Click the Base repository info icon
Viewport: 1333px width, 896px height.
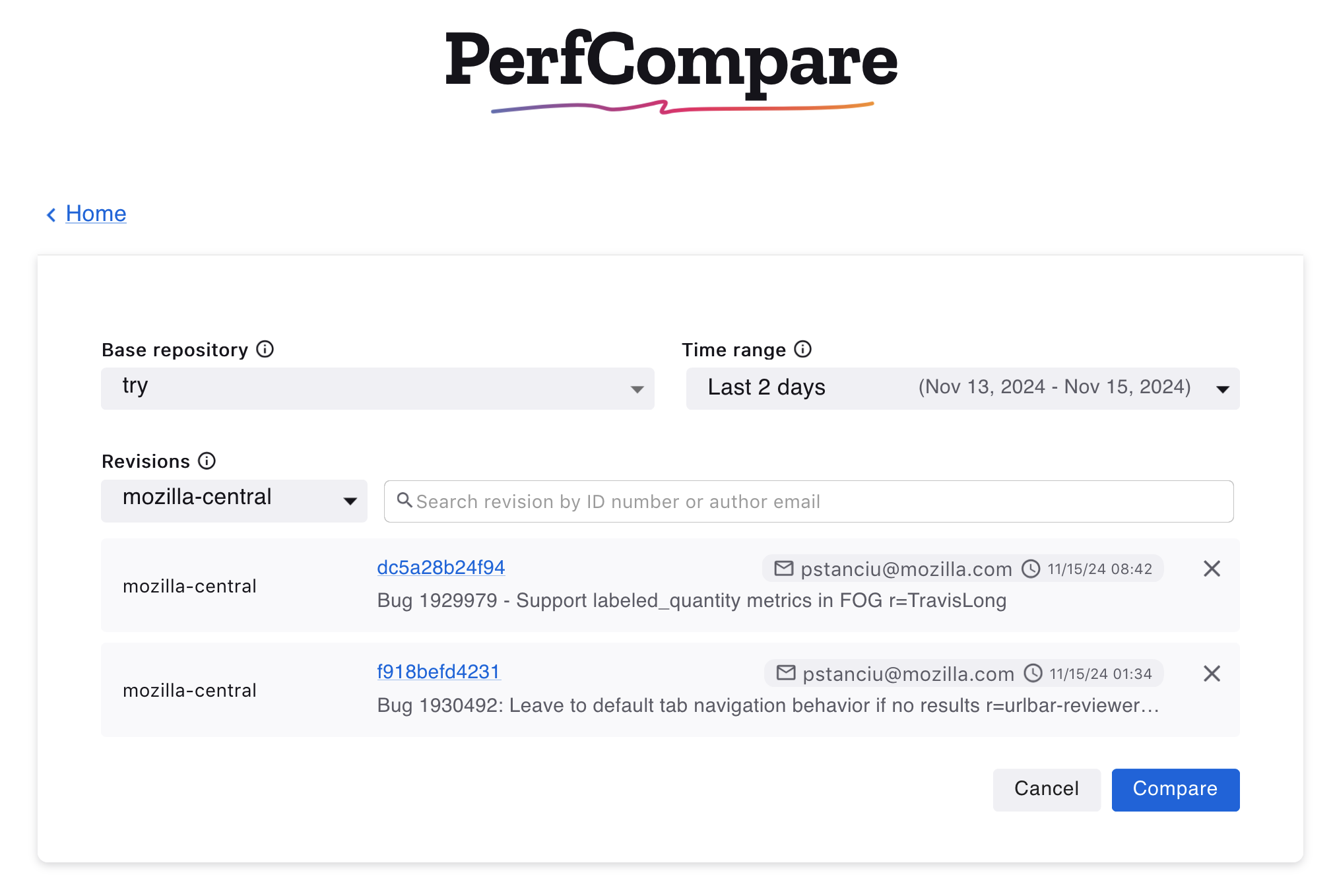click(x=265, y=349)
